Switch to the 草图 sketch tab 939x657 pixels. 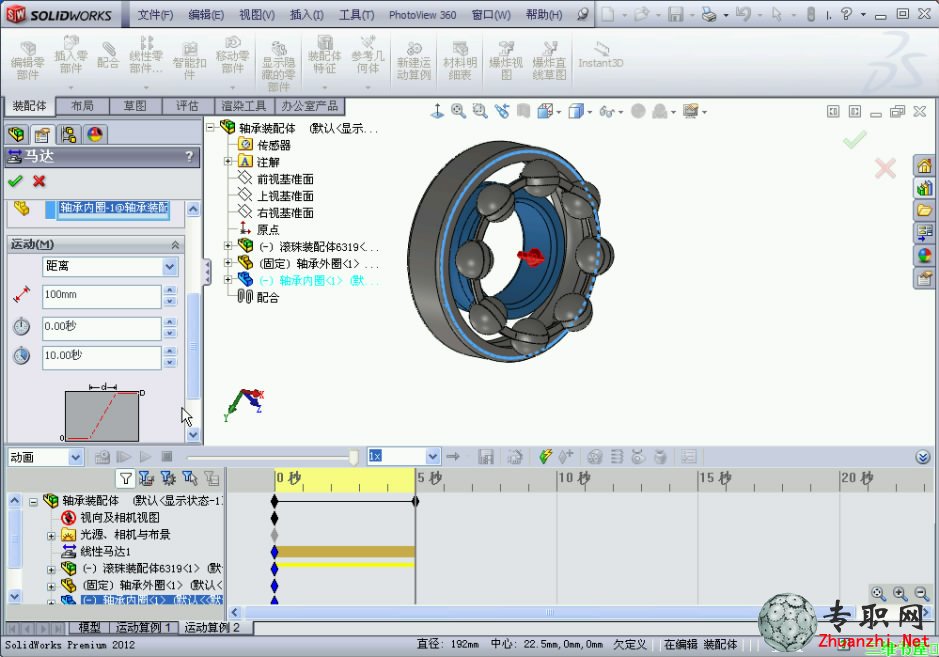[135, 106]
